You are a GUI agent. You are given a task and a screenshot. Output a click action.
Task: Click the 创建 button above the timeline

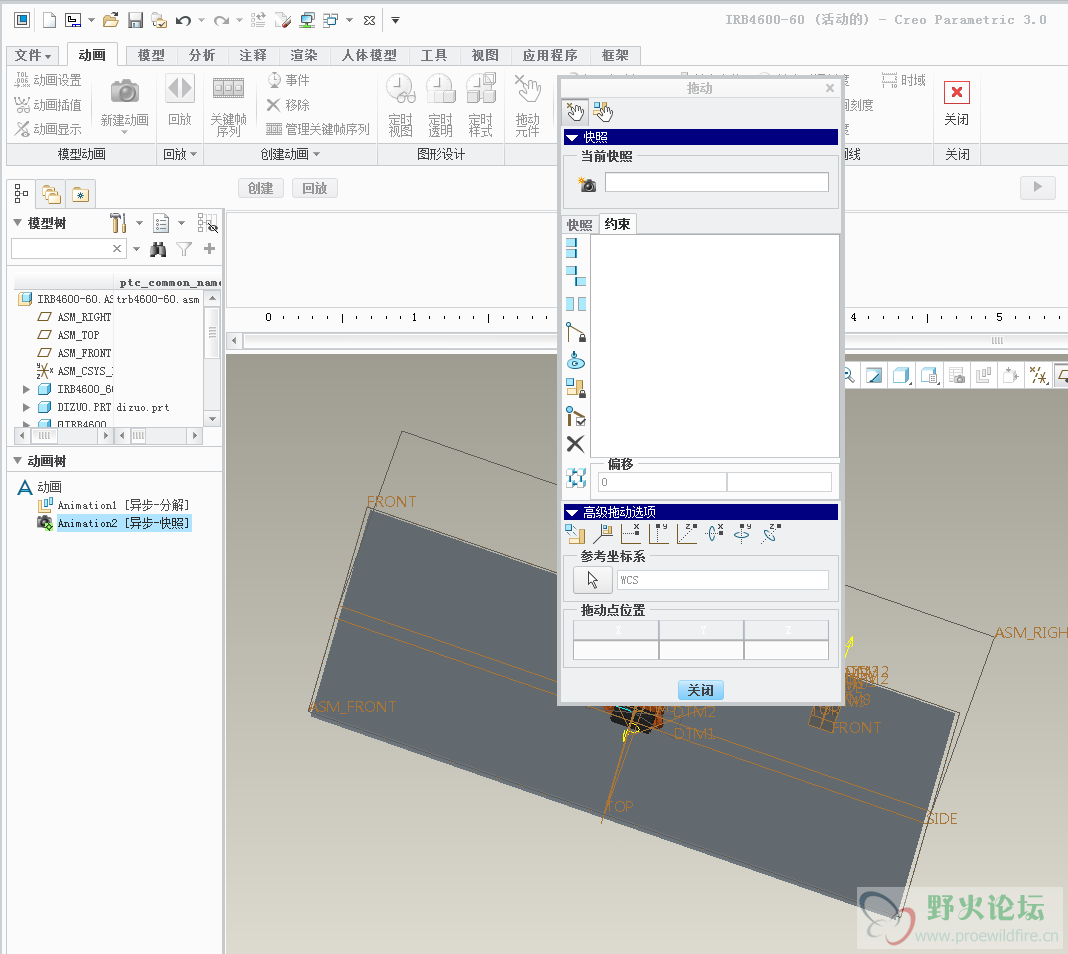tap(260, 189)
